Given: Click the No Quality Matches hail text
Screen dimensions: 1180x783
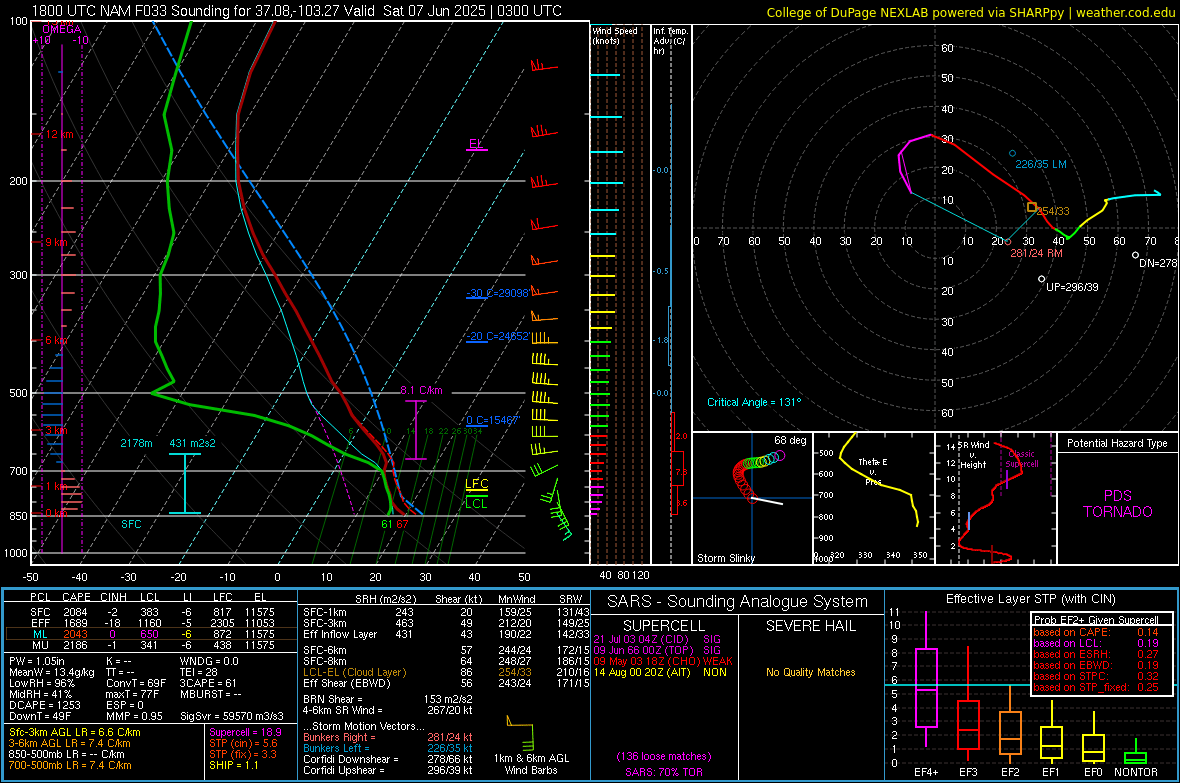Looking at the screenshot, I should point(810,672).
